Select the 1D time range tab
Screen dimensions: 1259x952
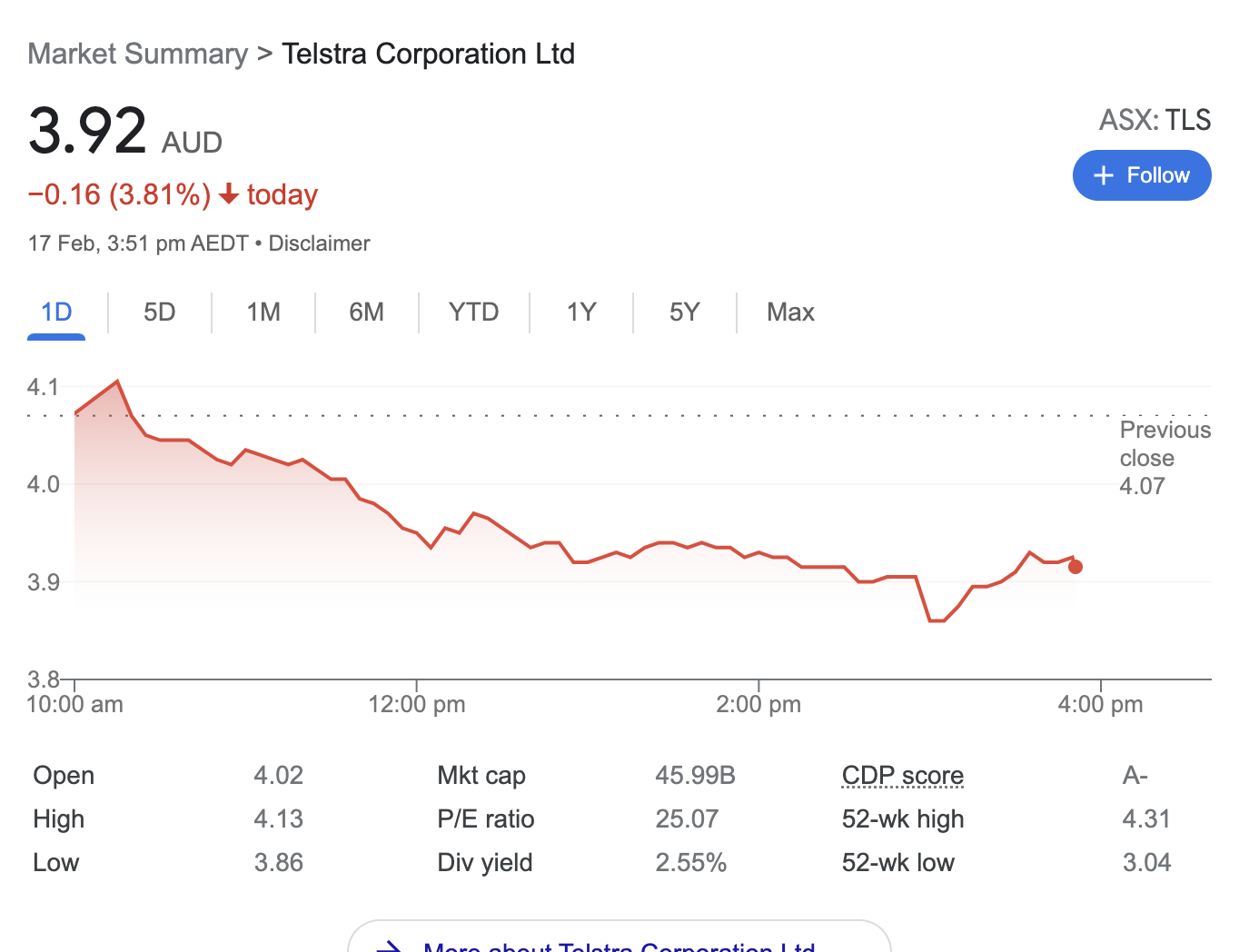click(x=56, y=312)
